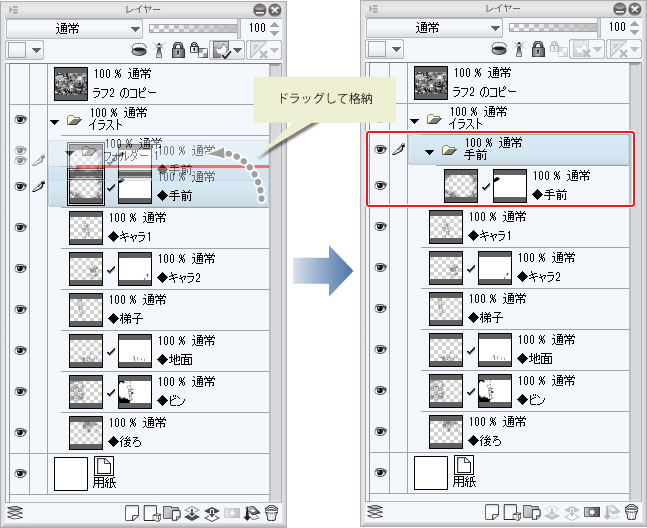The height and width of the screenshot is (528, 647).
Task: Click the Clip to Layer Below icon in right panel
Action: 499,50
